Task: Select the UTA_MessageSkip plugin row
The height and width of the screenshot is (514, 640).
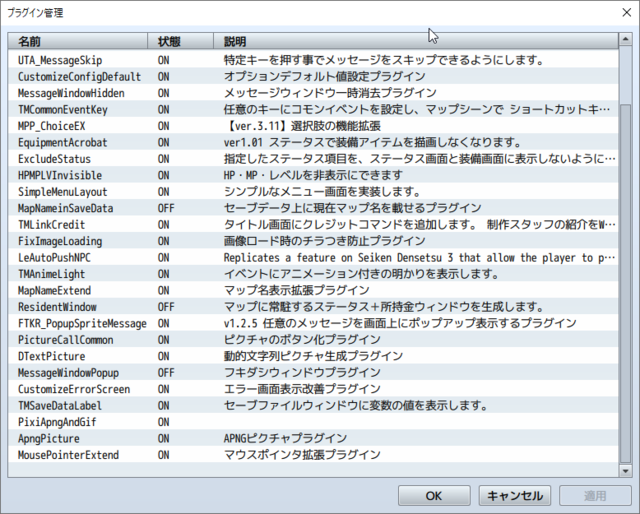Action: [313, 60]
